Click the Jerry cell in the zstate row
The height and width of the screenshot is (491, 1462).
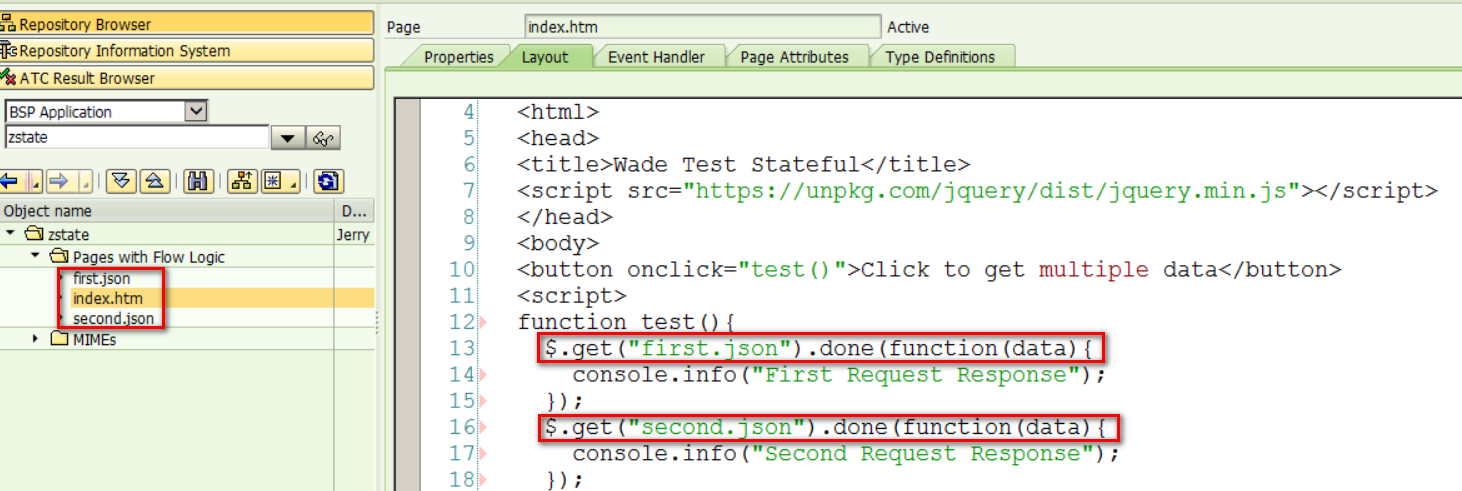click(353, 235)
